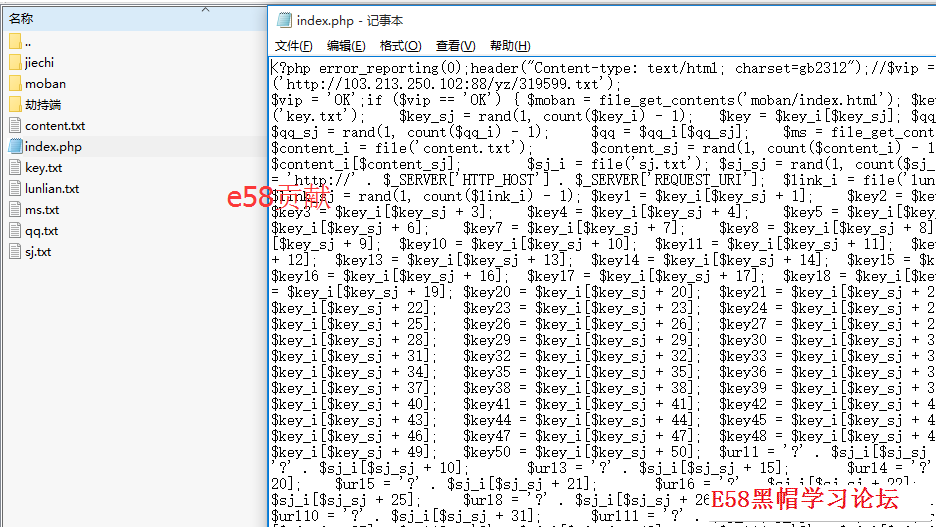Click the 劫持端 folder name
This screenshot has height=527, width=936.
(43, 105)
